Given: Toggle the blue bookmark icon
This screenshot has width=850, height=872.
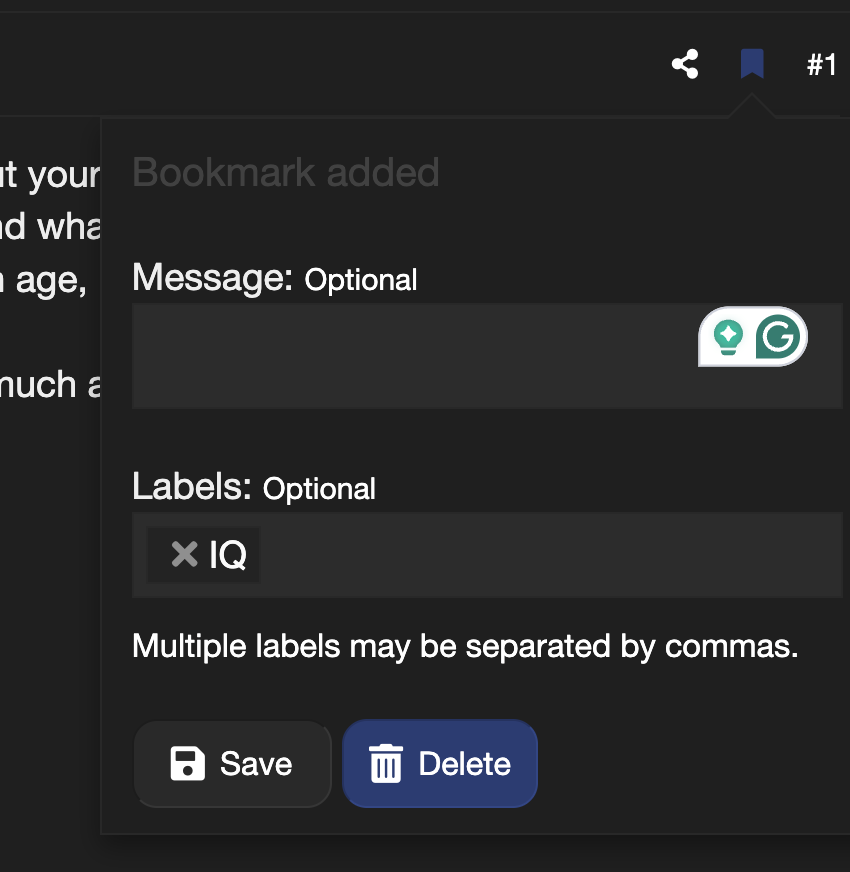Looking at the screenshot, I should coord(752,66).
